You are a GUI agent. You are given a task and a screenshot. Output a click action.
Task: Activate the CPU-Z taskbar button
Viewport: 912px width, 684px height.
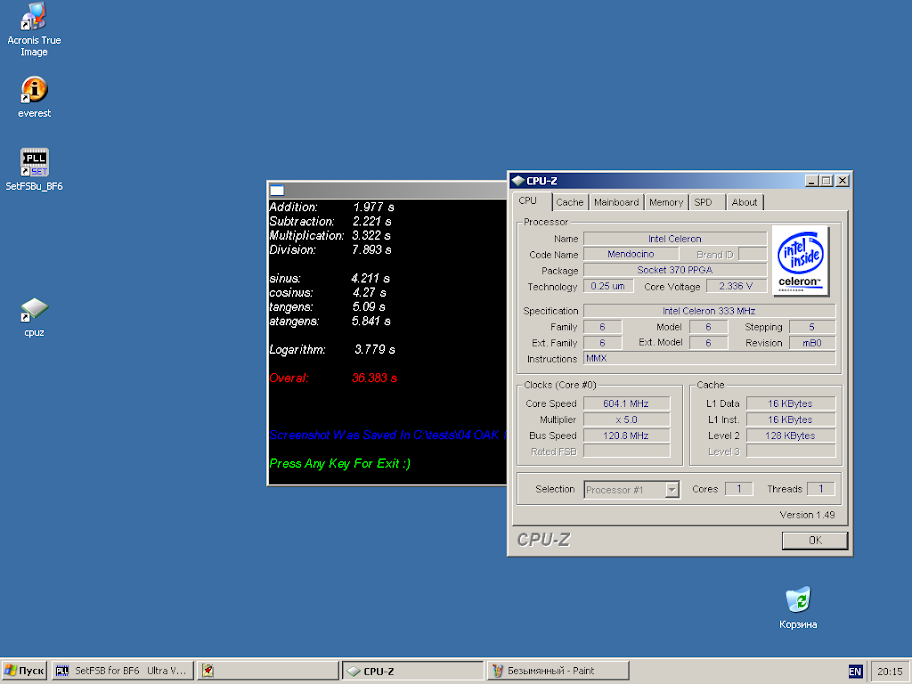(412, 671)
